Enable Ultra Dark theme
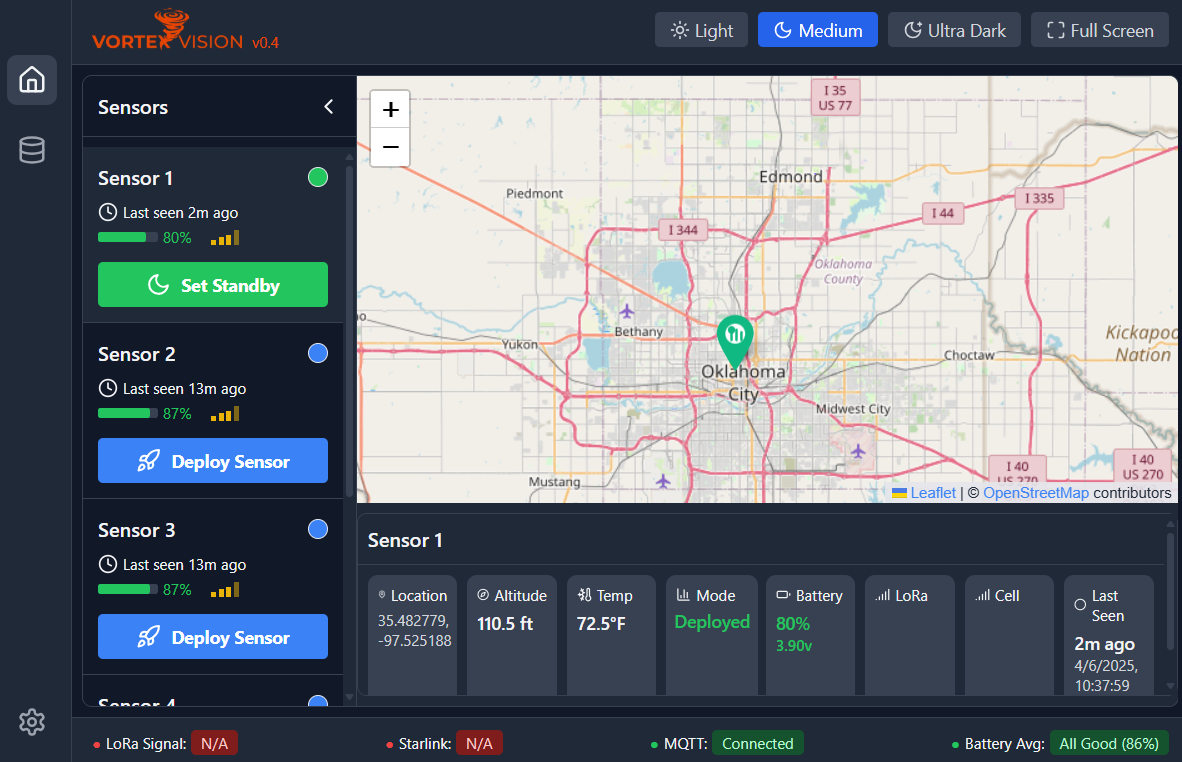Screen dimensions: 1182x762 point(954,30)
